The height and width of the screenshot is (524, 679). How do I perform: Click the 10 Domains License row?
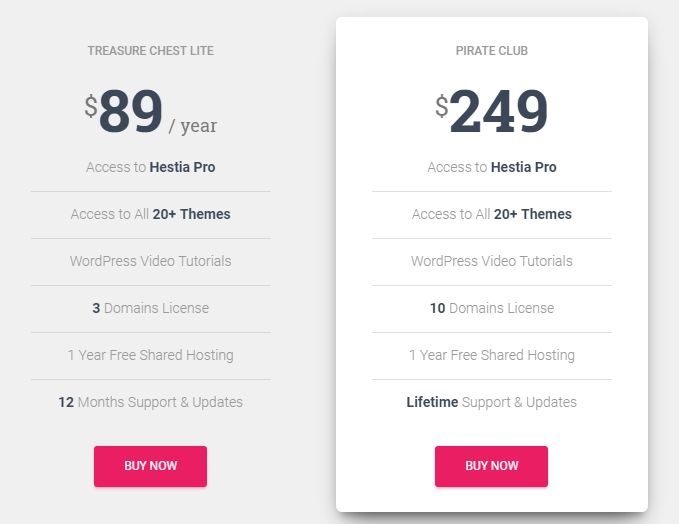pyautogui.click(x=491, y=308)
